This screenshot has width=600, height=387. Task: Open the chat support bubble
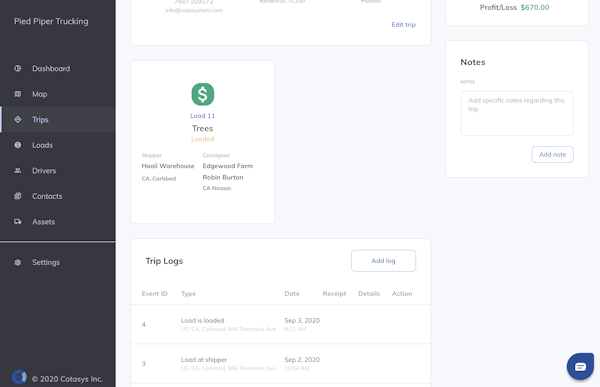(580, 367)
